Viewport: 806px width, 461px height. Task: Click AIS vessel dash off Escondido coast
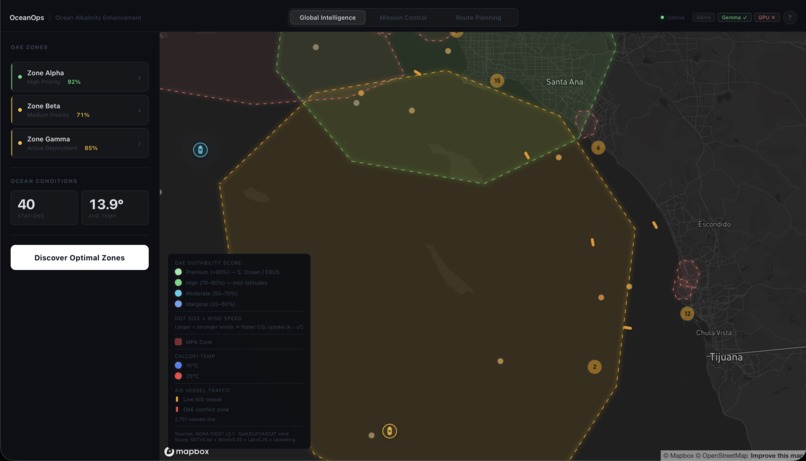click(655, 225)
